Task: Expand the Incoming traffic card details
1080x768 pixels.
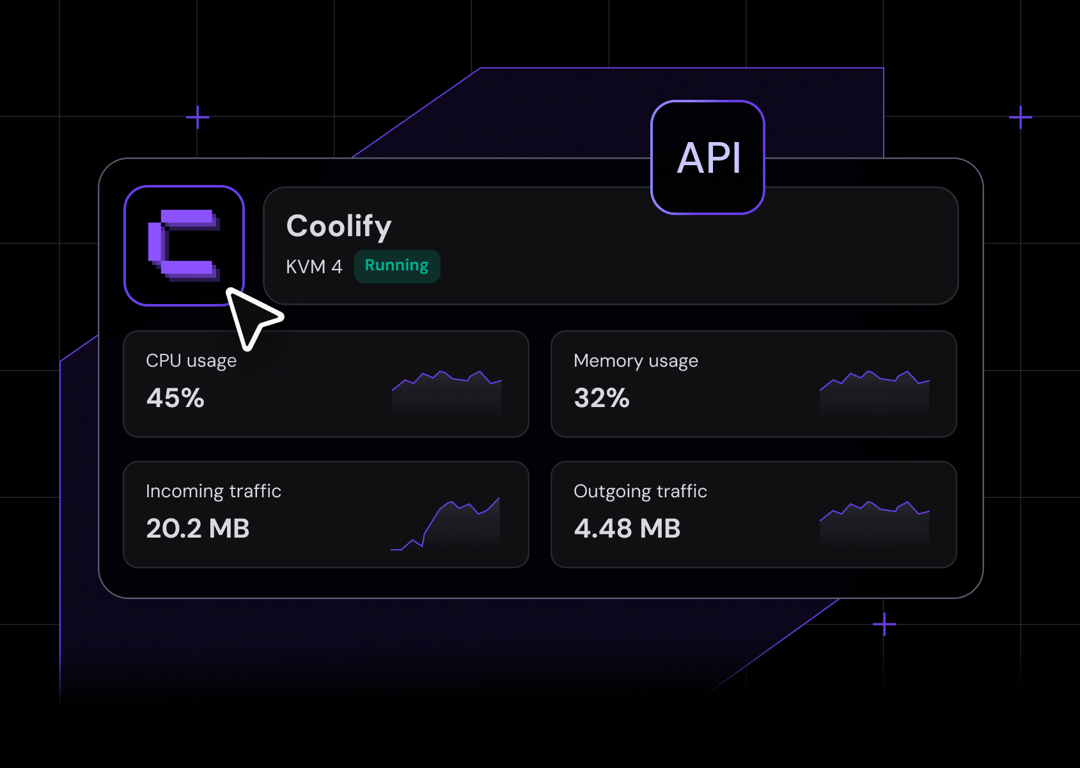Action: 326,513
